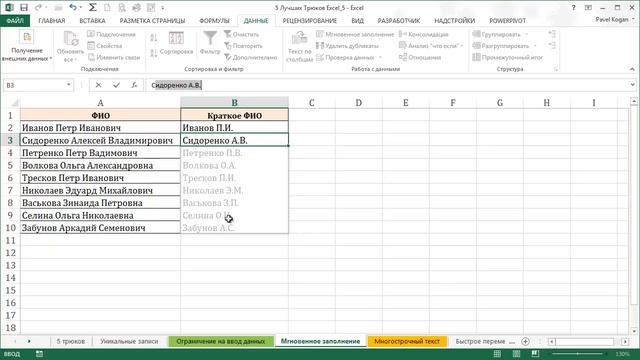
Task: Click Проверка данных validation
Action: coord(345,57)
